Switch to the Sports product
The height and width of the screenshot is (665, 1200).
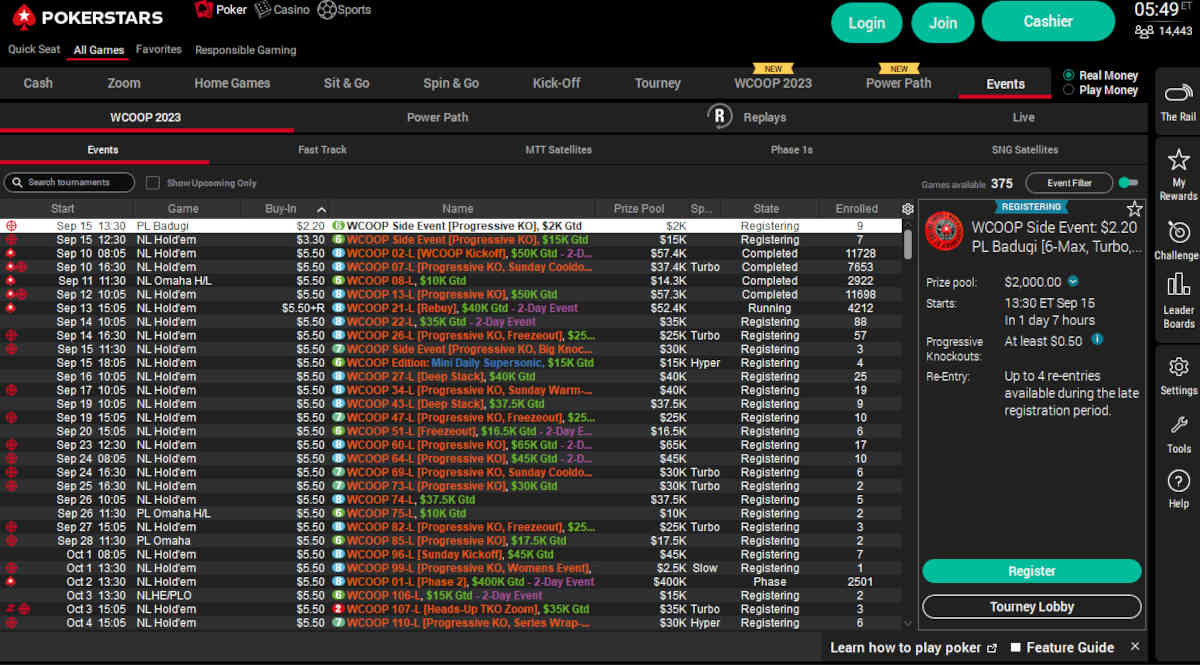coord(344,10)
